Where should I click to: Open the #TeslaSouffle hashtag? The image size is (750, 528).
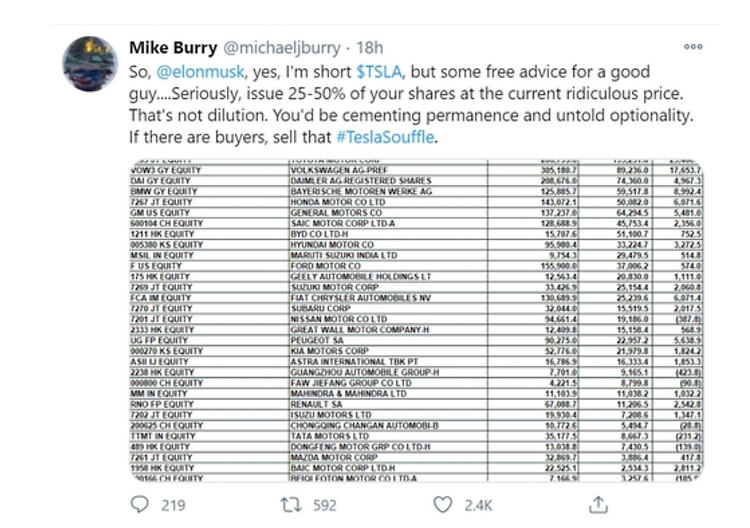coord(386,137)
